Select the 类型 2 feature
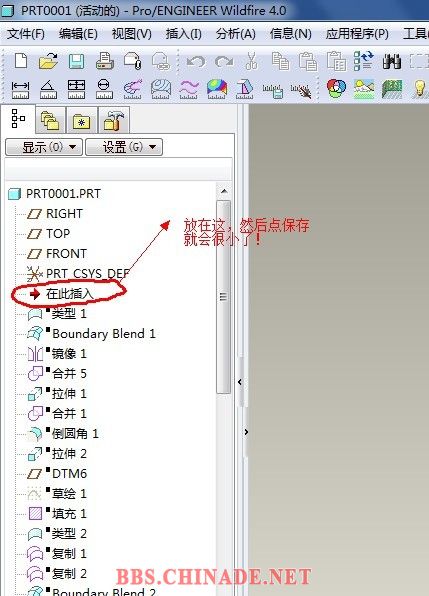 tap(57, 534)
